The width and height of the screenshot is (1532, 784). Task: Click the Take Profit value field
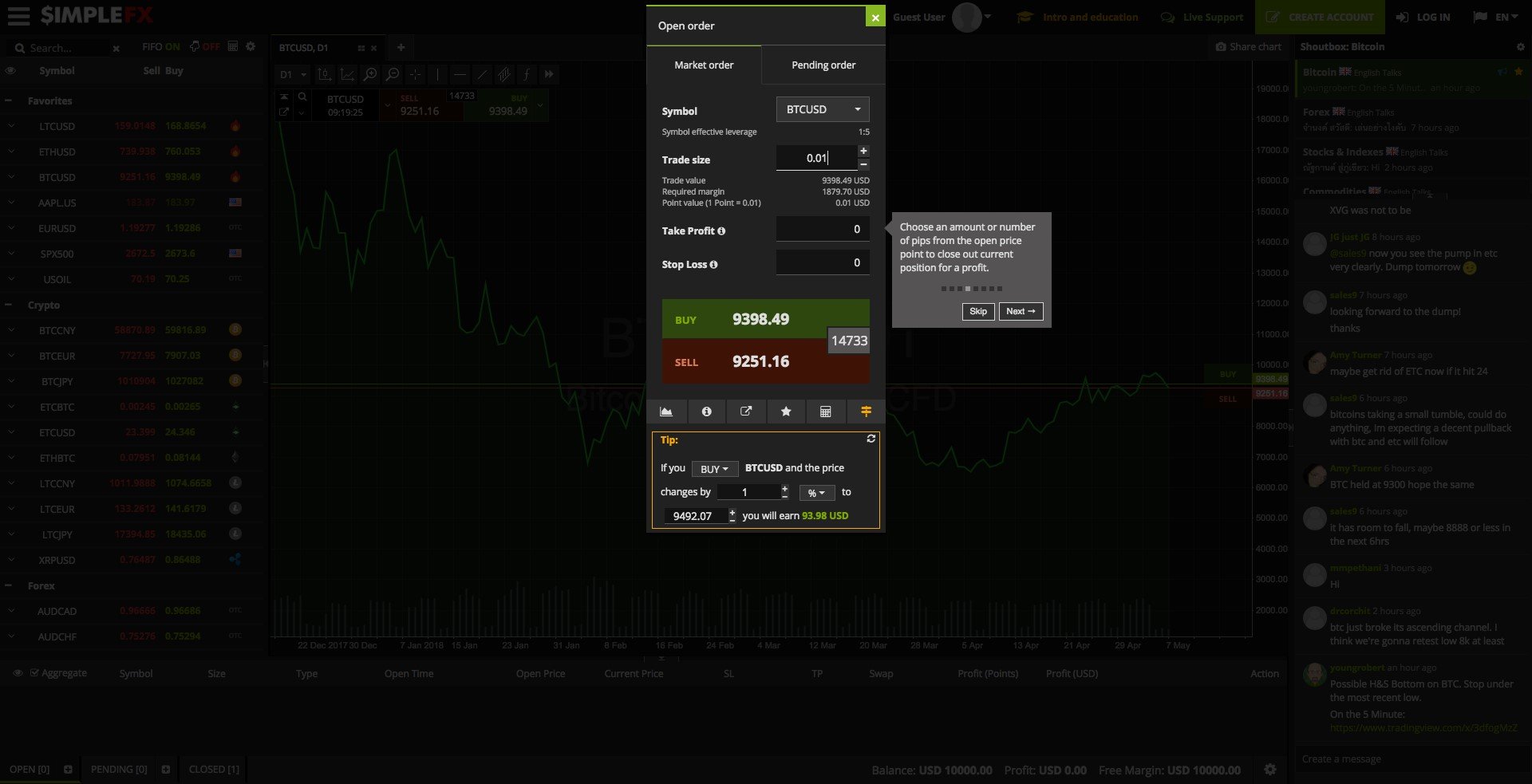point(823,230)
